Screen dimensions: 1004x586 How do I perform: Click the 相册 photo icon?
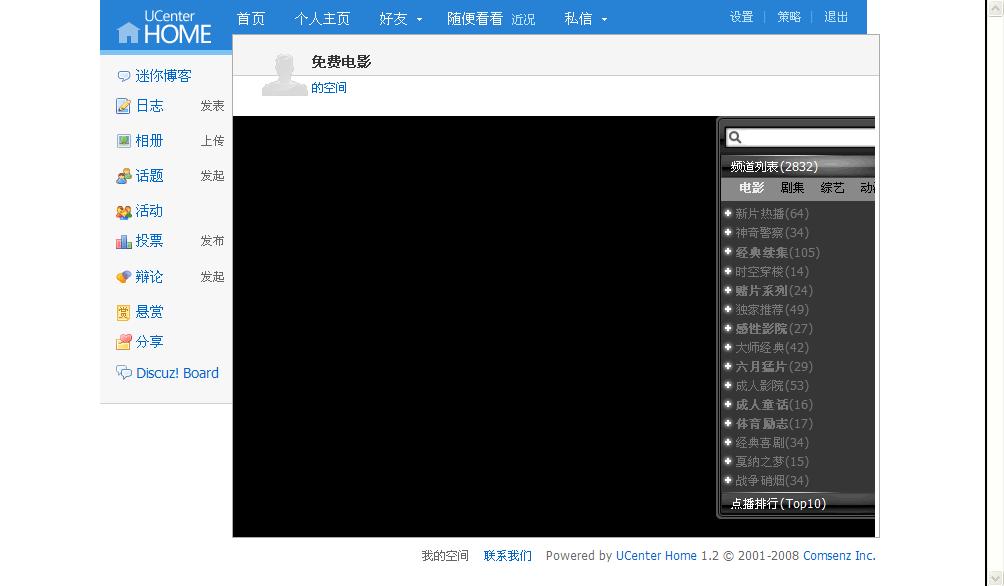[x=124, y=141]
